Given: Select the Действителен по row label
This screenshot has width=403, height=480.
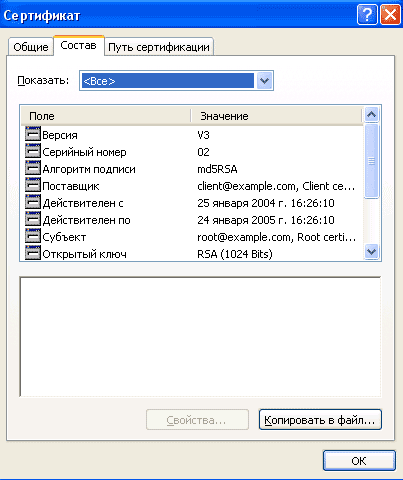Looking at the screenshot, I should tap(86, 220).
